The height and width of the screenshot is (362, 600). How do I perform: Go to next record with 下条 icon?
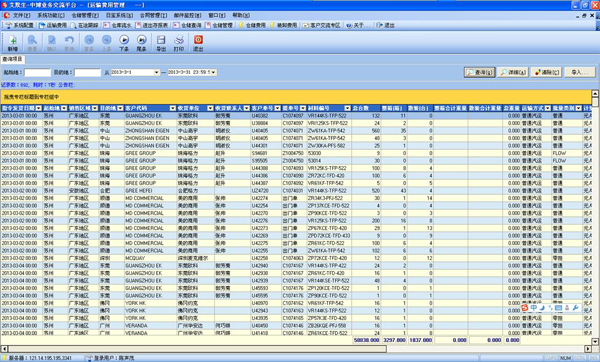point(124,42)
